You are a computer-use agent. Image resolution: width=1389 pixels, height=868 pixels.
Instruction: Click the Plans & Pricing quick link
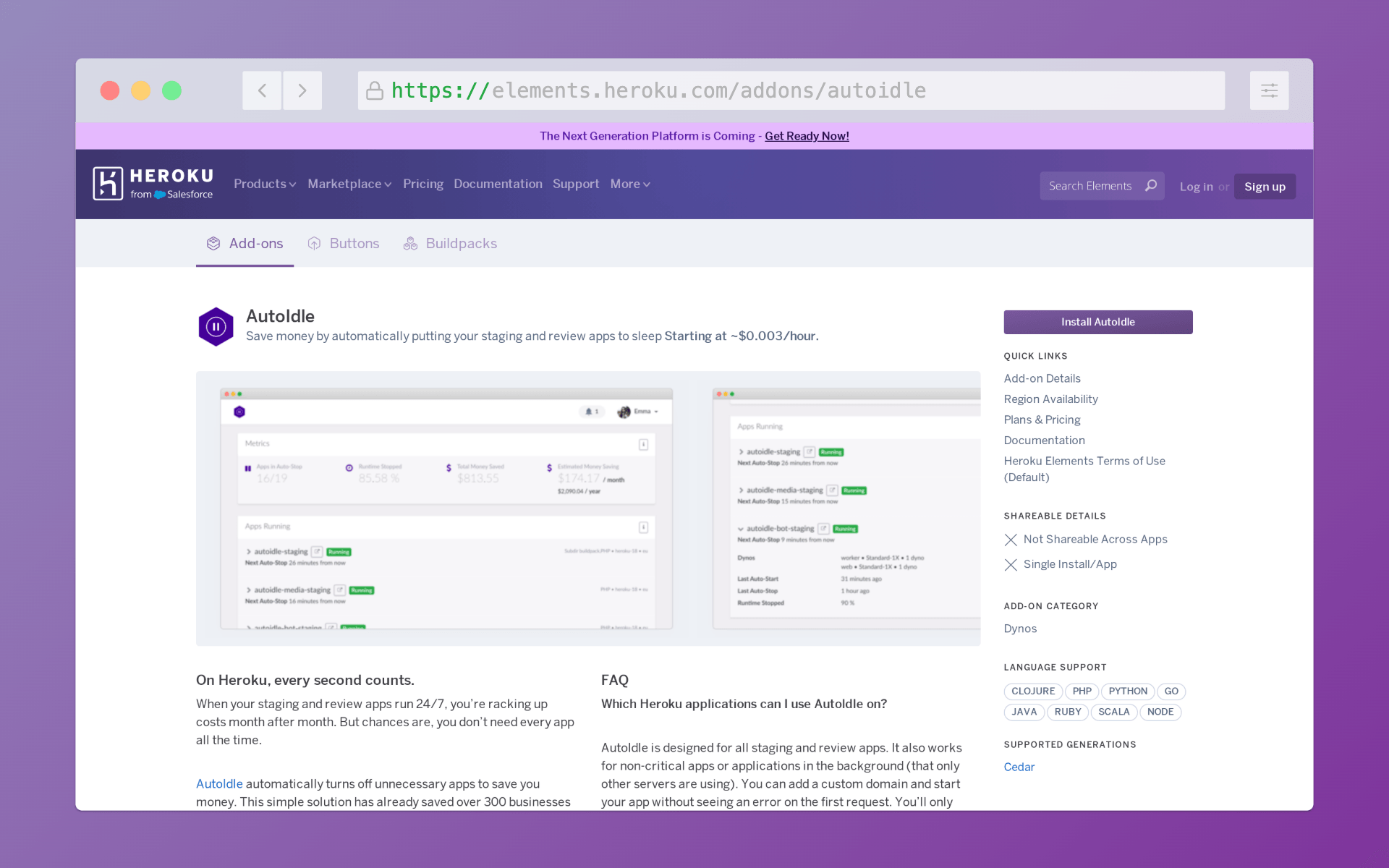(1042, 420)
